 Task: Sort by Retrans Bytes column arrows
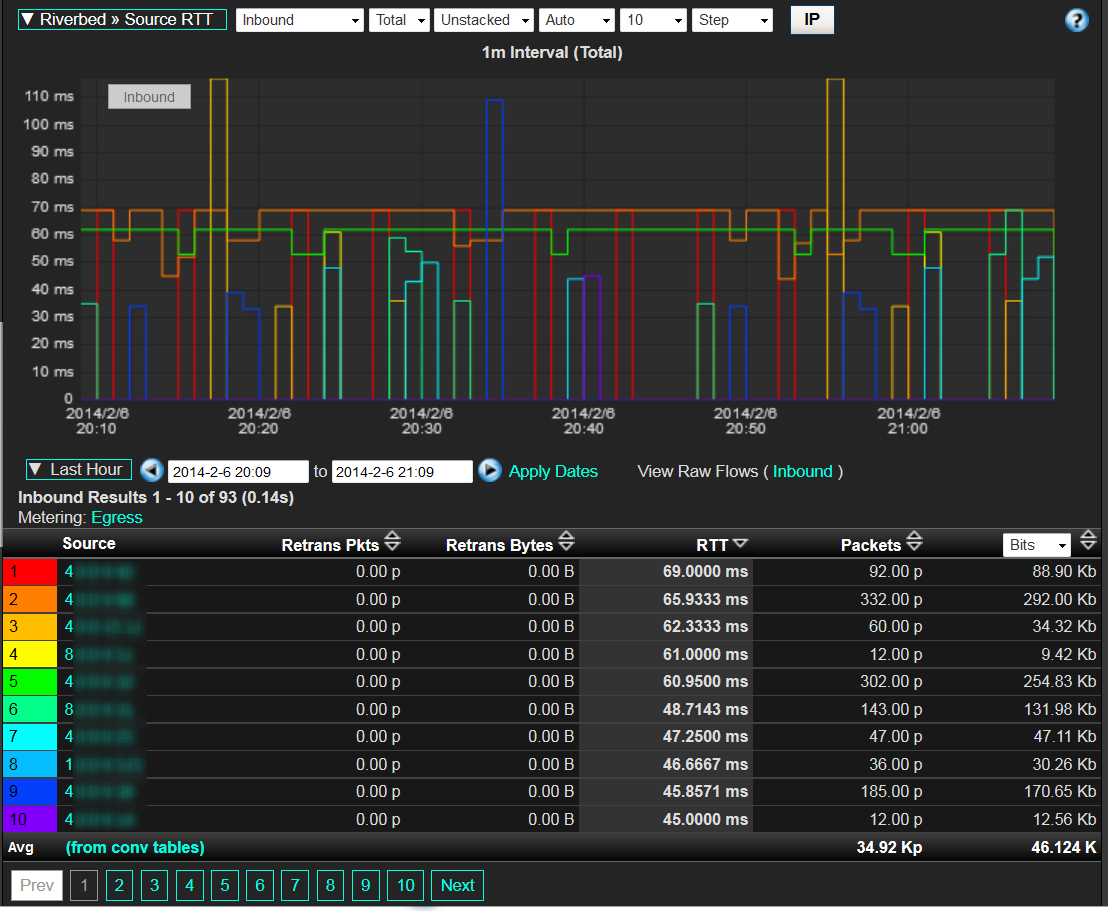(566, 542)
